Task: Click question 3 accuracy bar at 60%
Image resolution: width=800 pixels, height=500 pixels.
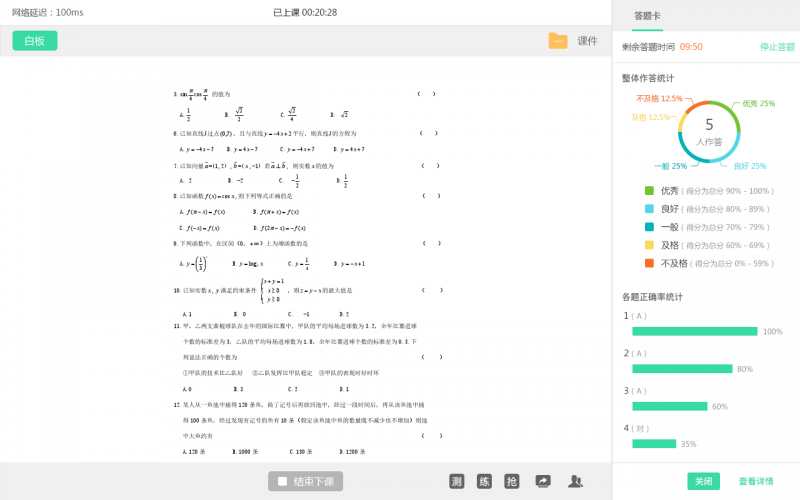Action: pos(669,406)
